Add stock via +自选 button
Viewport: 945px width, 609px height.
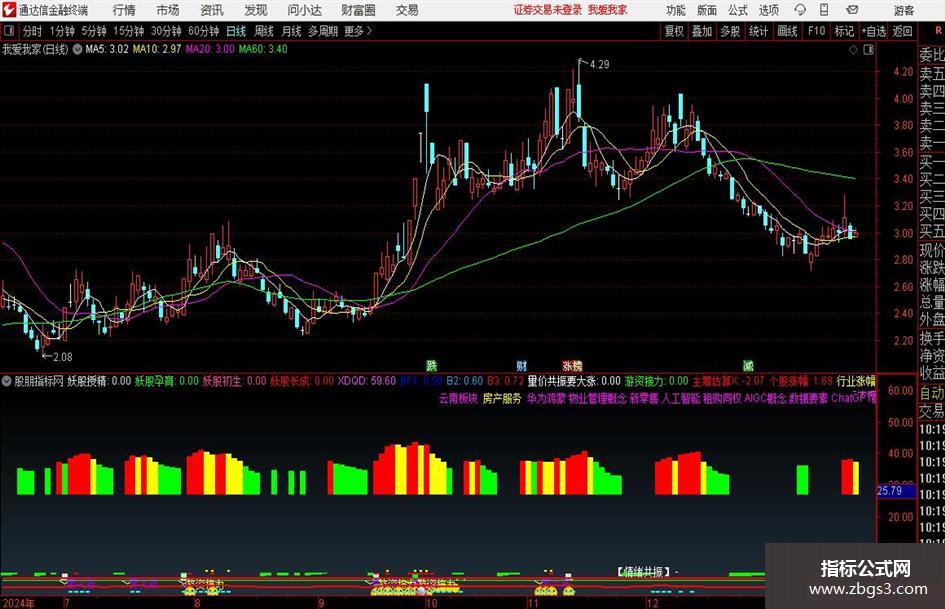874,31
